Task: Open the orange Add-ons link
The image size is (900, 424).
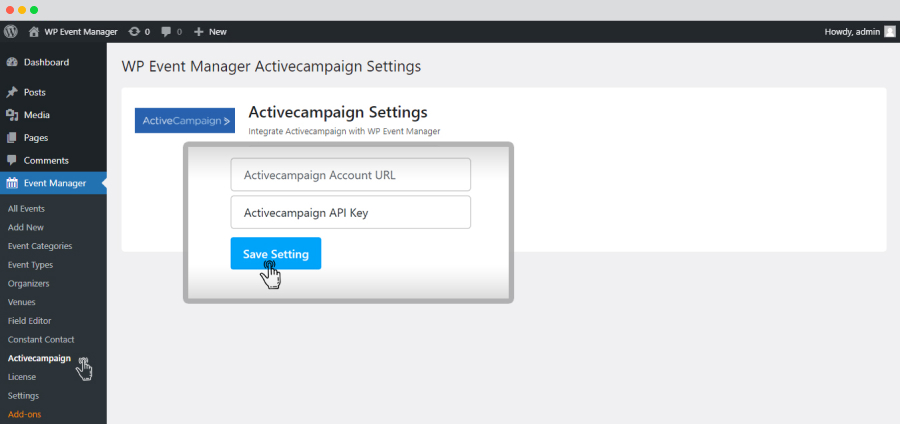Action: point(25,414)
